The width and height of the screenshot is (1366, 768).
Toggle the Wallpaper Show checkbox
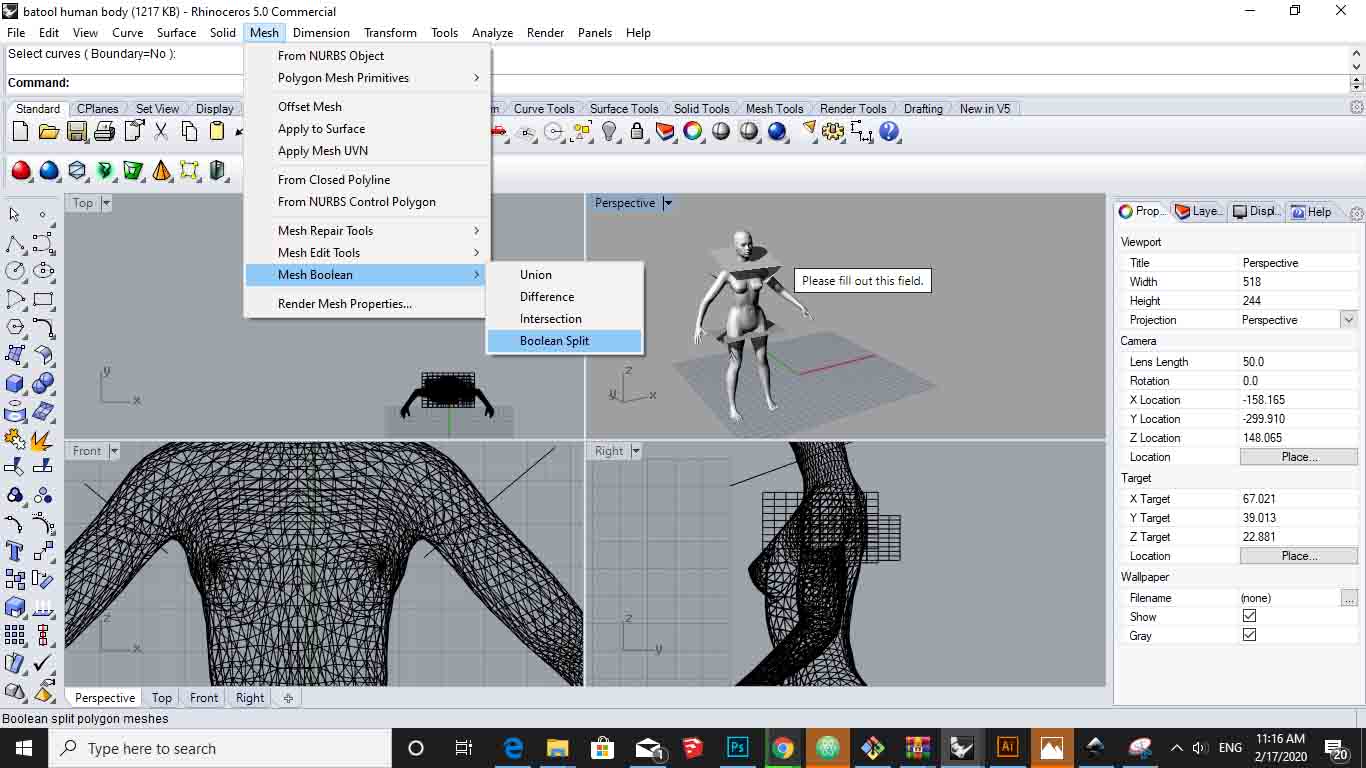click(1249, 616)
